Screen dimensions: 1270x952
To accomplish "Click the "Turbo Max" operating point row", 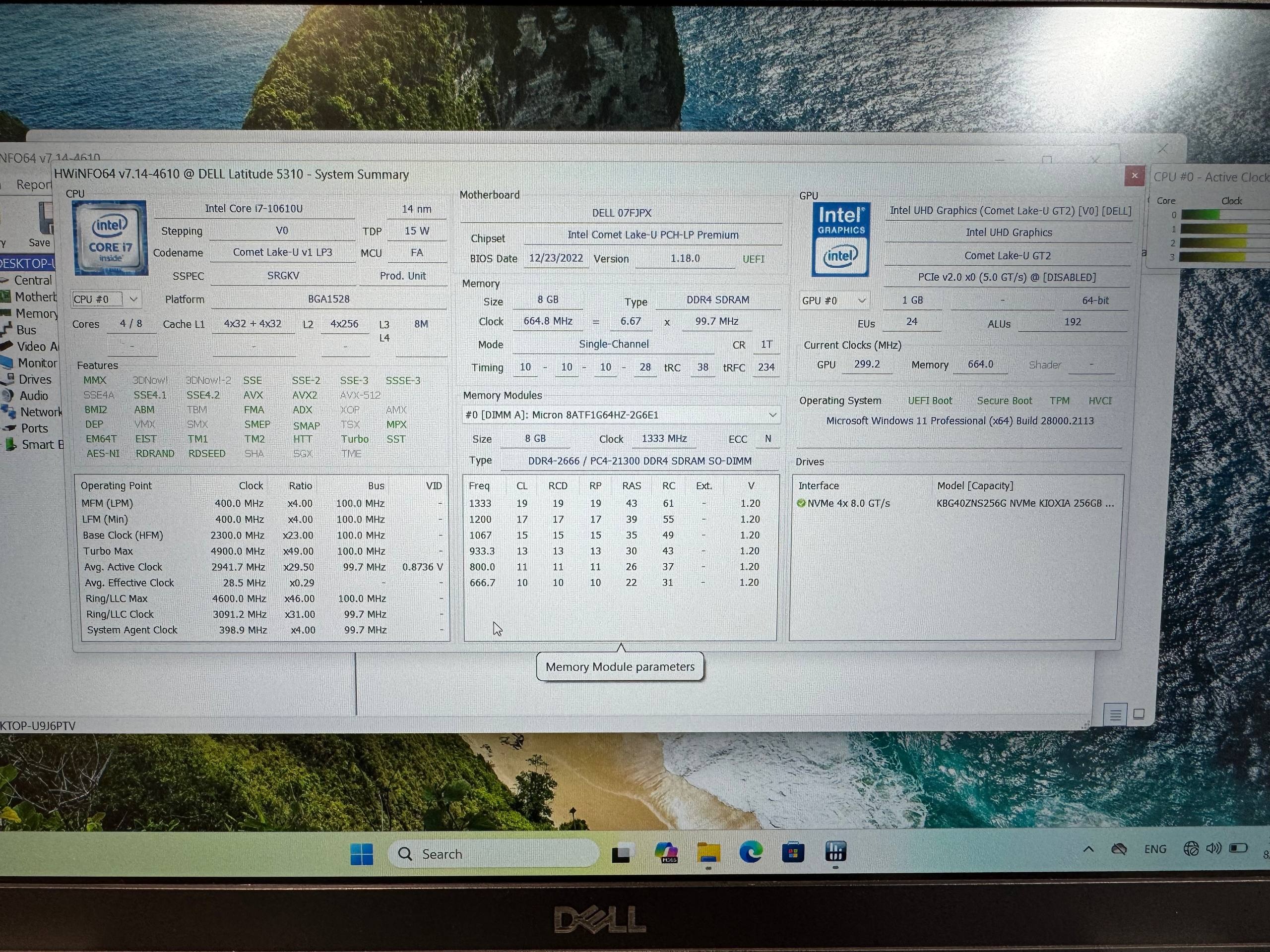I will tap(262, 551).
